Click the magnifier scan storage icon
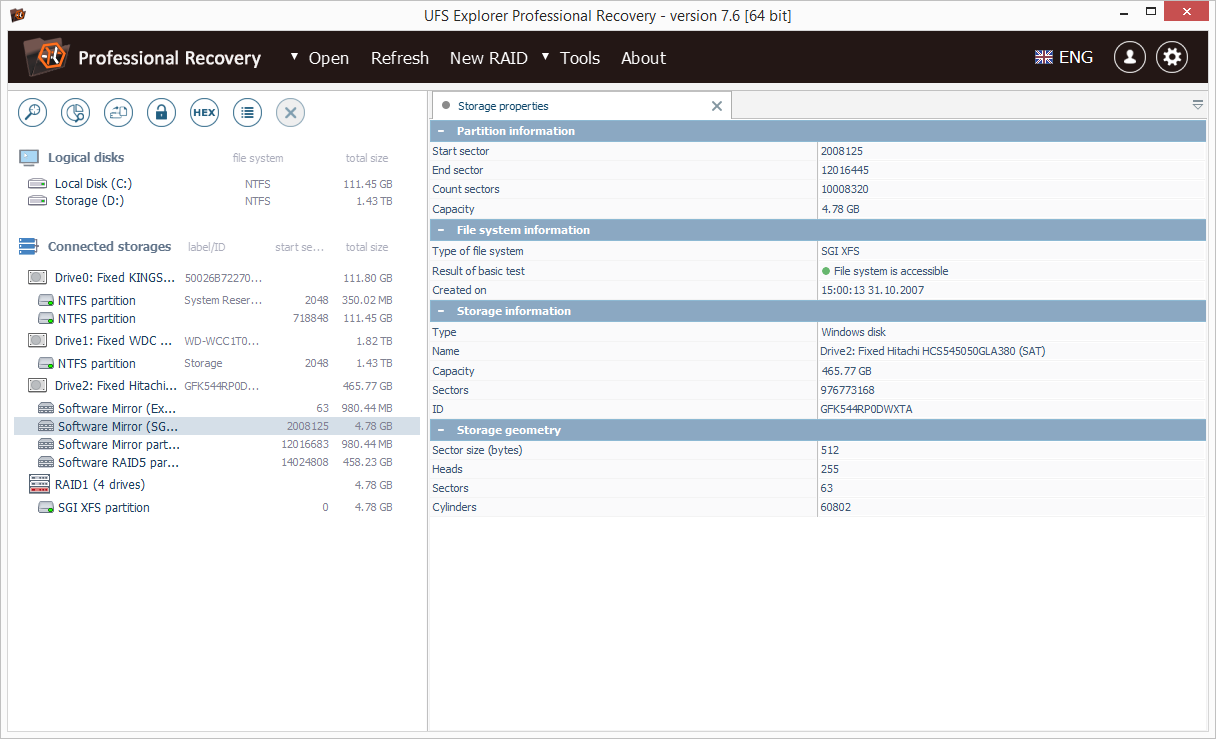Image resolution: width=1216 pixels, height=739 pixels. pos(33,113)
